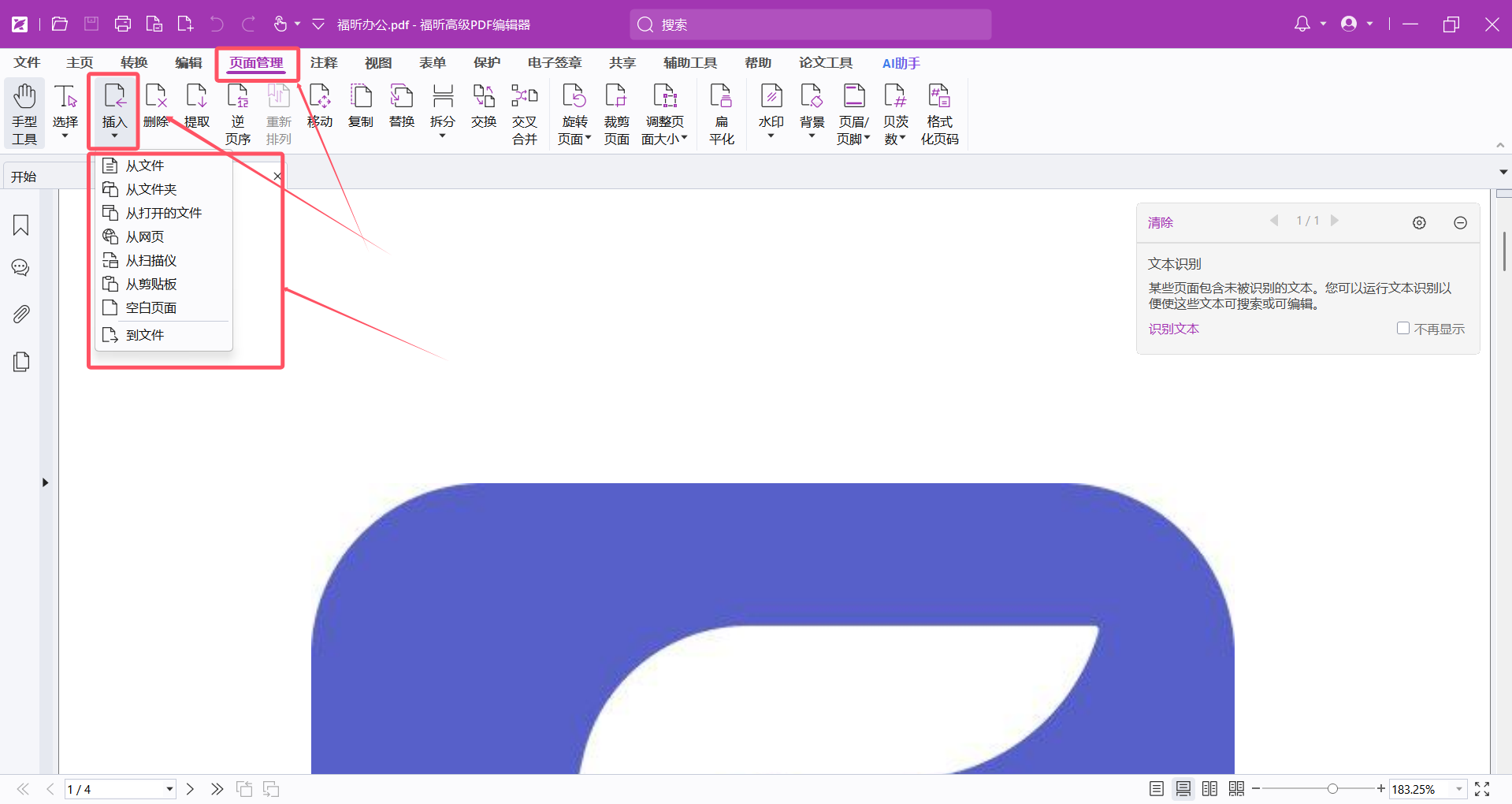Choose 从剪贴板 from Insert menu
This screenshot has width=1512, height=804.
pyautogui.click(x=163, y=284)
